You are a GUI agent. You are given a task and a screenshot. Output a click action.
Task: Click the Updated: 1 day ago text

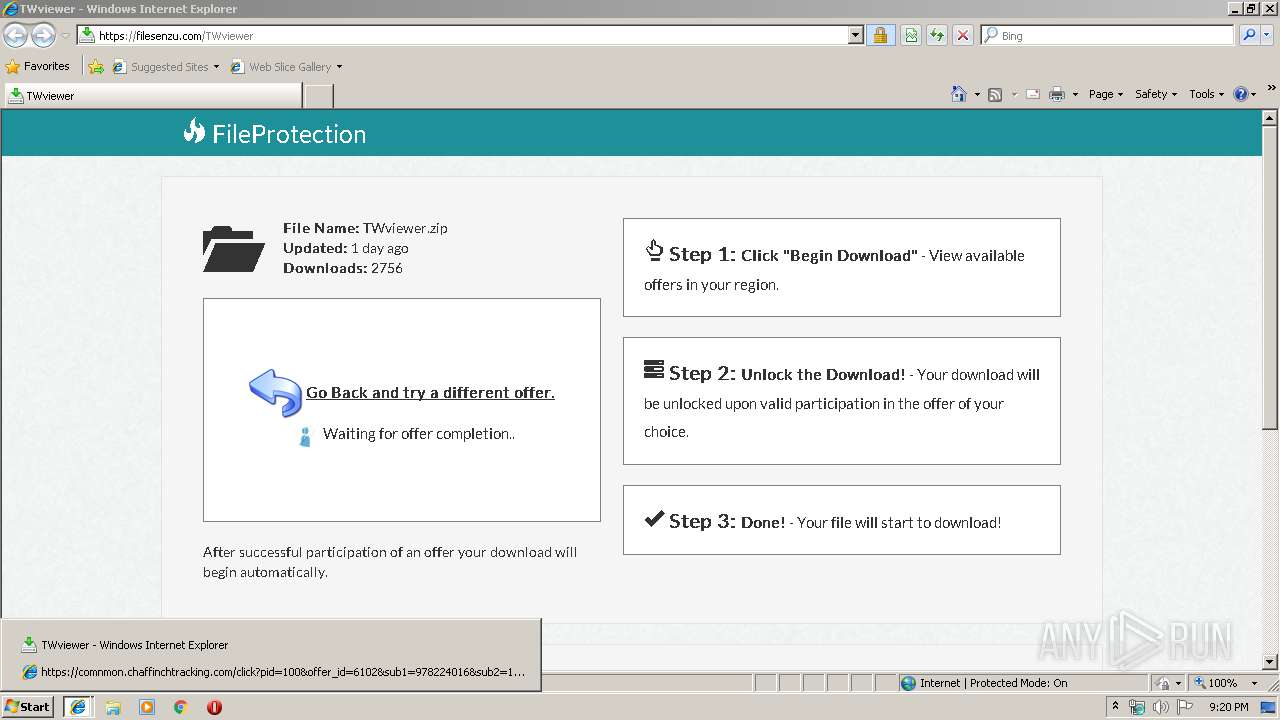tap(346, 248)
